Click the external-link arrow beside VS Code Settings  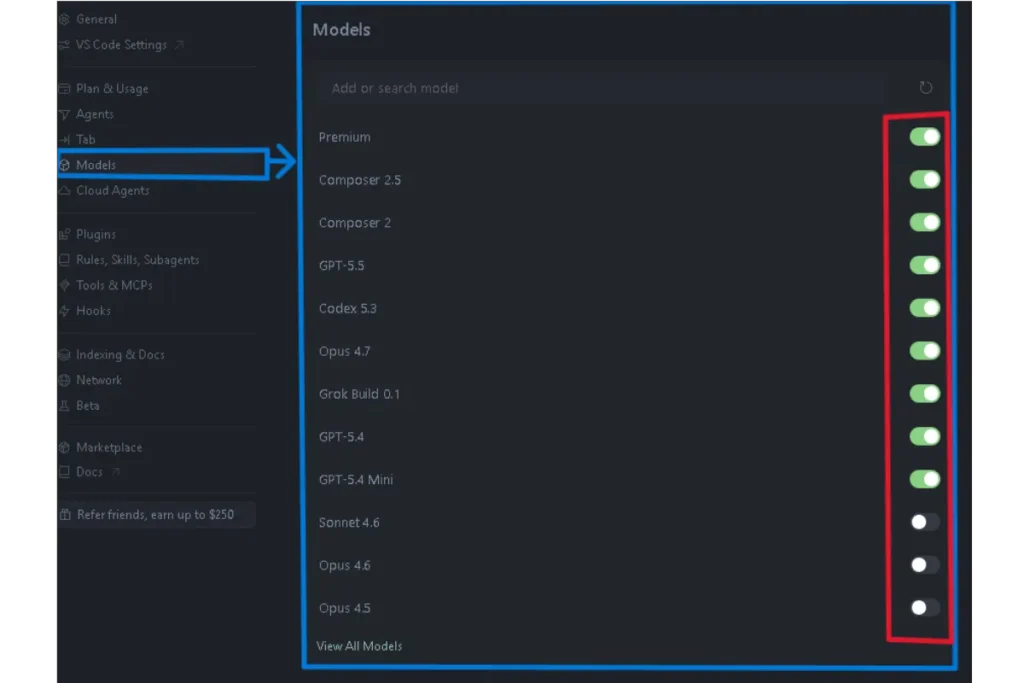point(180,45)
